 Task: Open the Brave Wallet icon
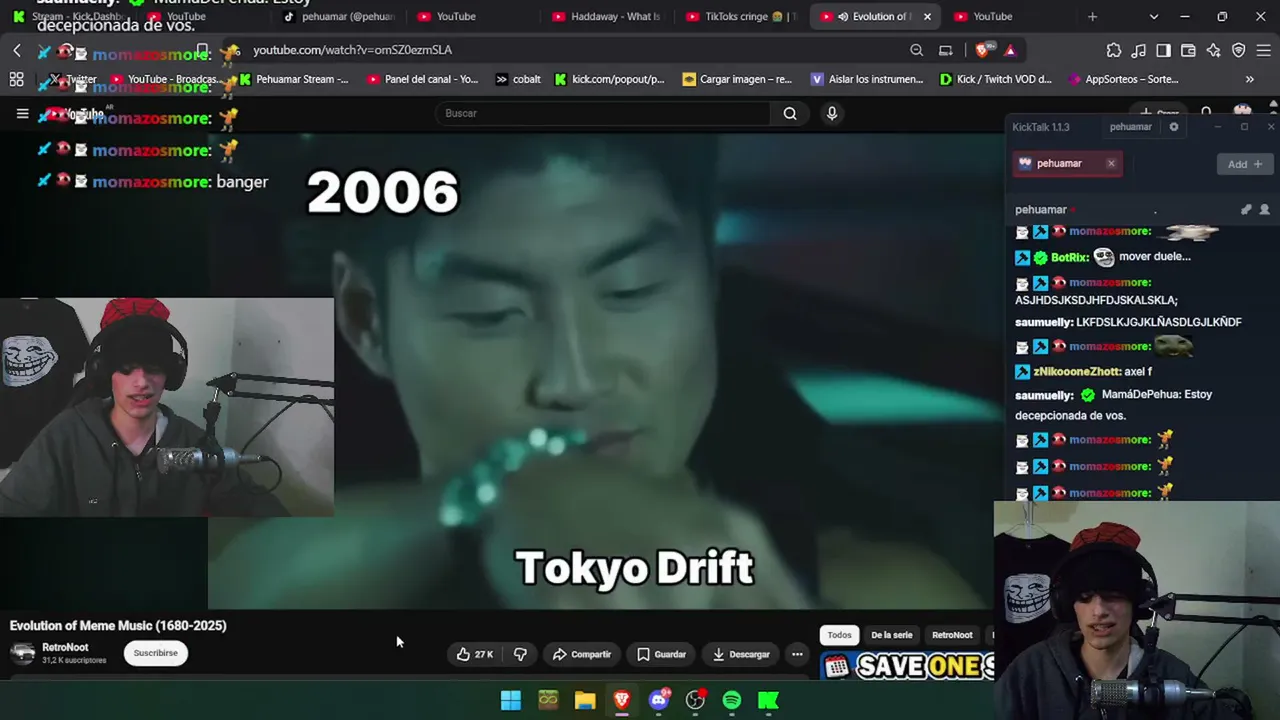pyautogui.click(x=1189, y=50)
